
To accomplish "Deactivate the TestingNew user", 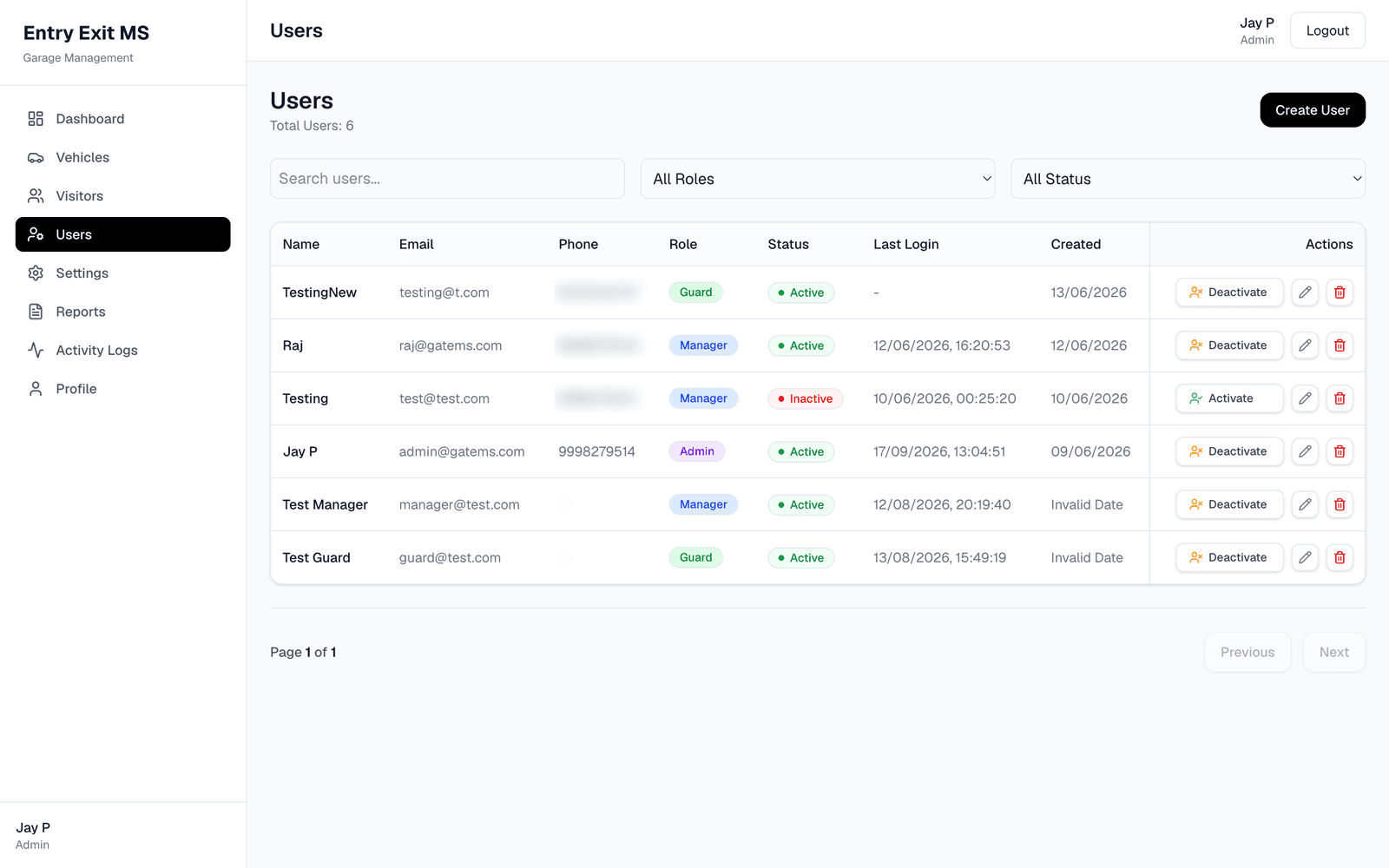I will pyautogui.click(x=1229, y=293).
